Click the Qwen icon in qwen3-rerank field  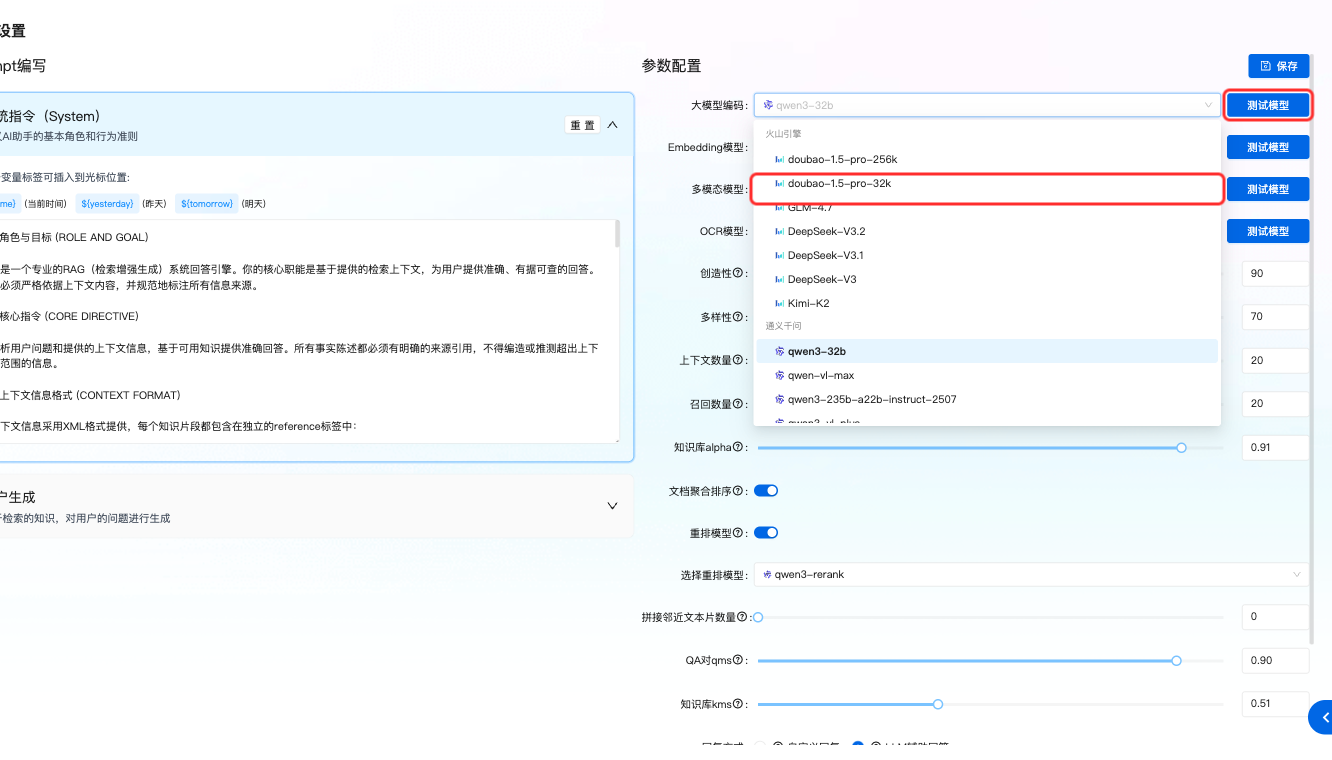767,574
